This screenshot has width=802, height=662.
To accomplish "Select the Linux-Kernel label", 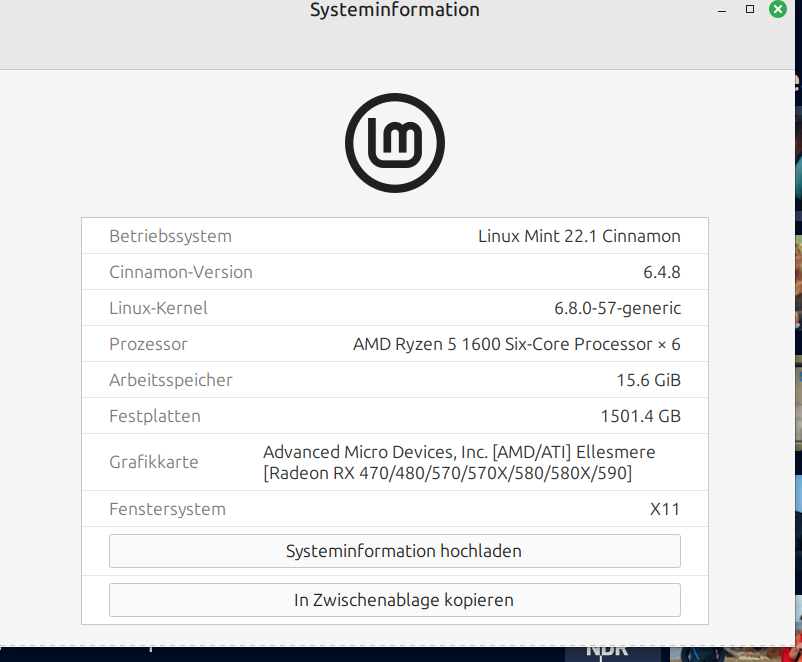I will coord(158,307).
